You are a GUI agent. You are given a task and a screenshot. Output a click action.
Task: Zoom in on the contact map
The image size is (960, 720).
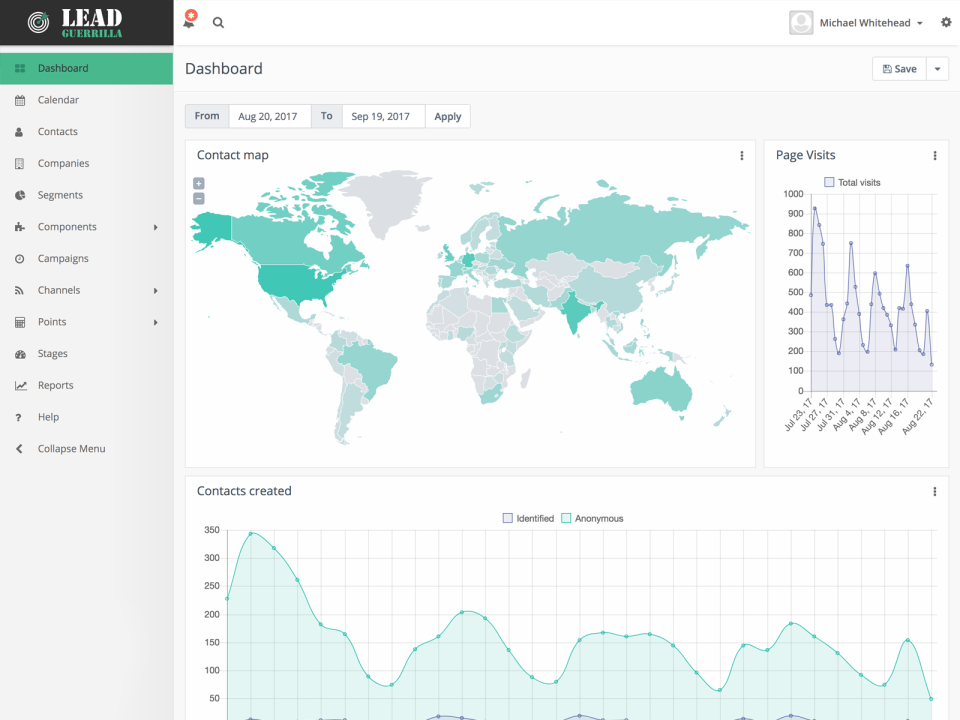point(198,183)
